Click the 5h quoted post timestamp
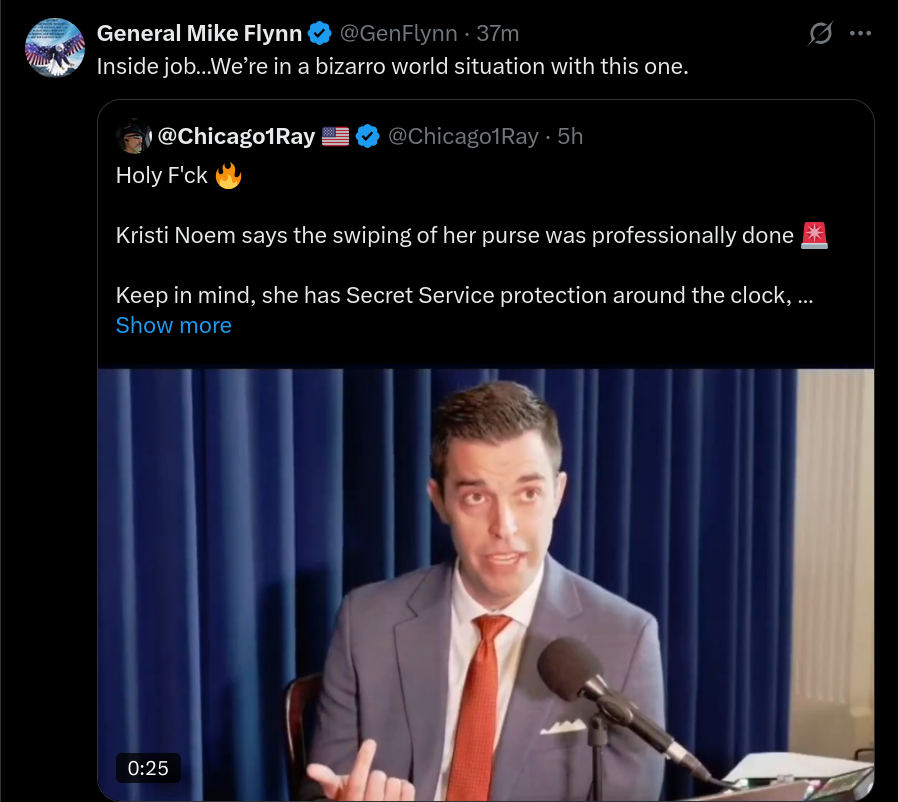Image resolution: width=898 pixels, height=802 pixels. (x=570, y=136)
